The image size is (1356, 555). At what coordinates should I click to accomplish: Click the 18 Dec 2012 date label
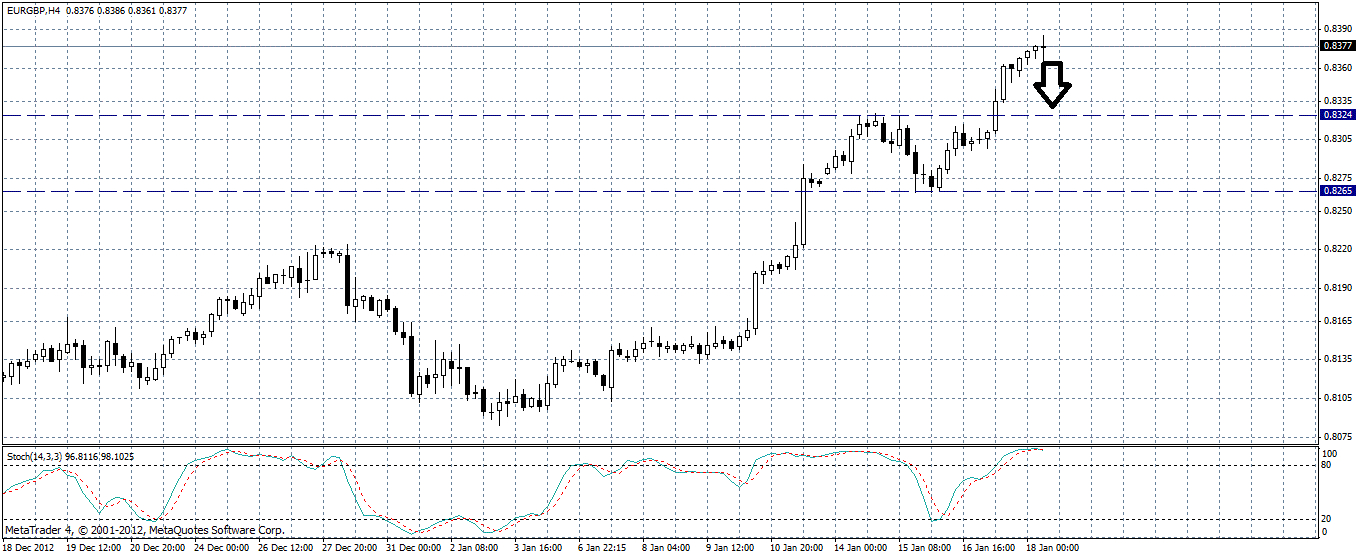30,548
